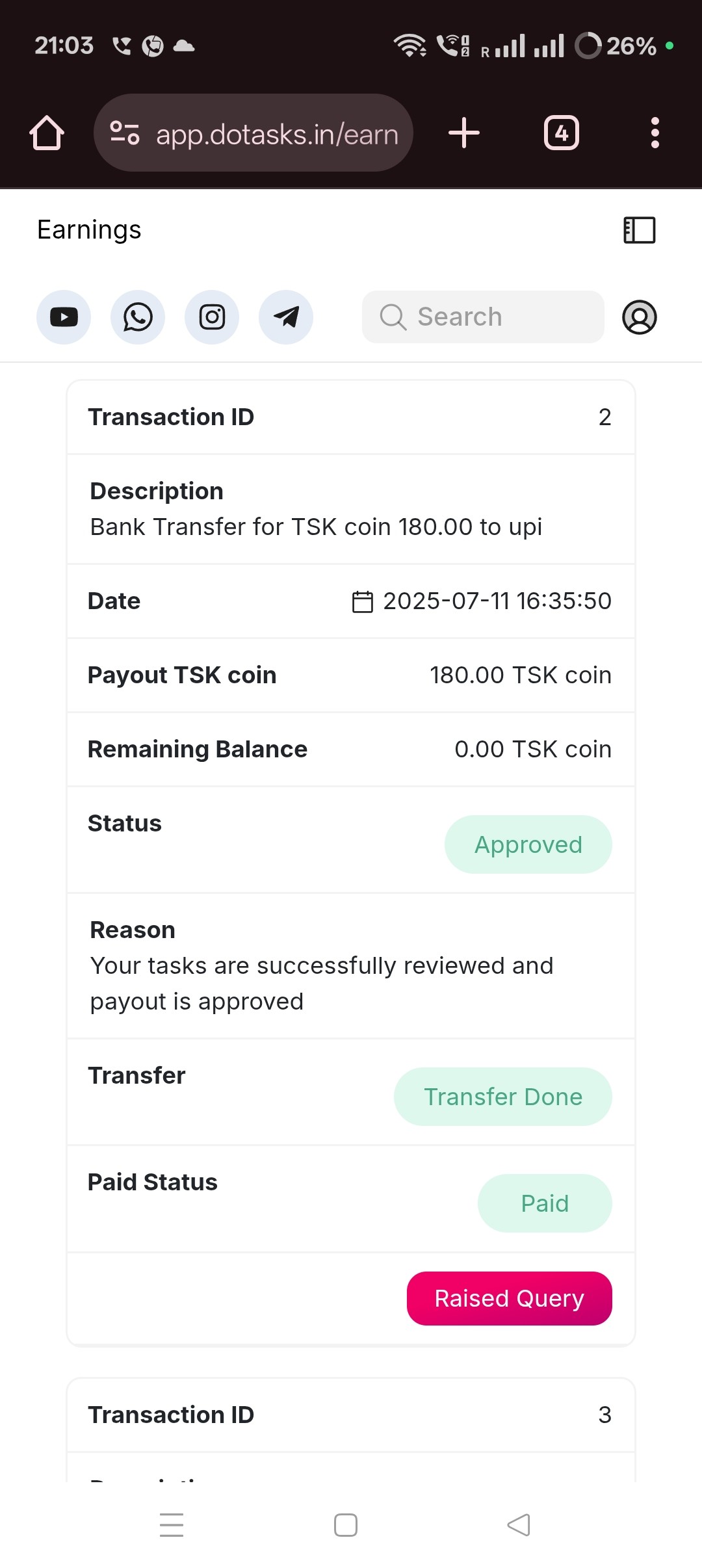702x1568 pixels.
Task: Open Android recent apps menu button
Action: (x=172, y=1525)
